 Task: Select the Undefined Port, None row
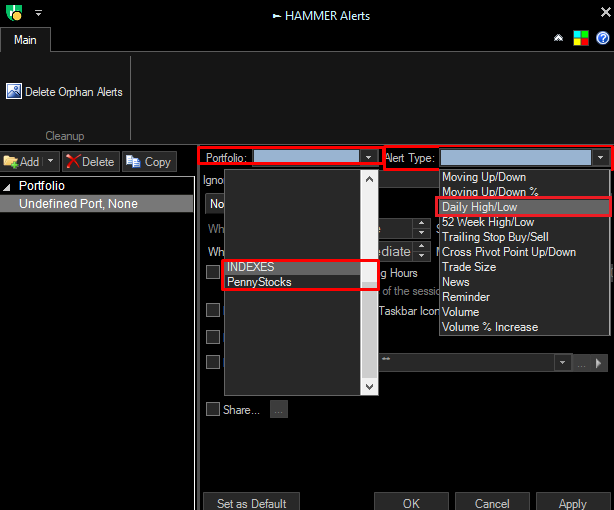pos(96,204)
